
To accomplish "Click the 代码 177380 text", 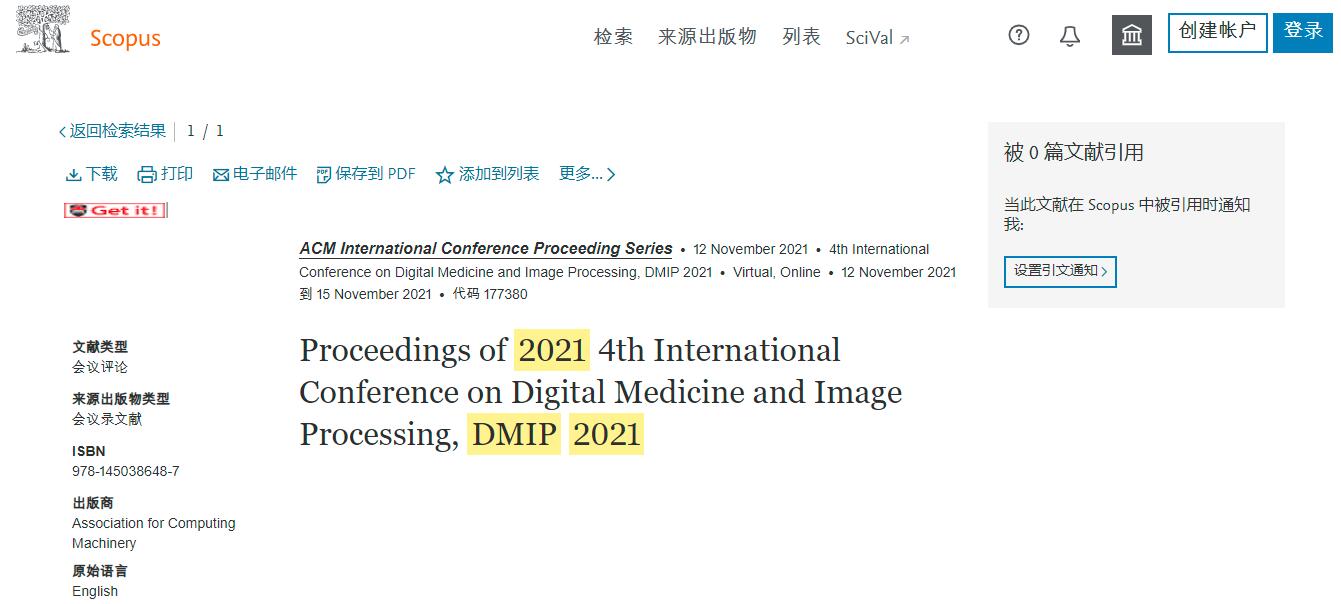I will [490, 294].
